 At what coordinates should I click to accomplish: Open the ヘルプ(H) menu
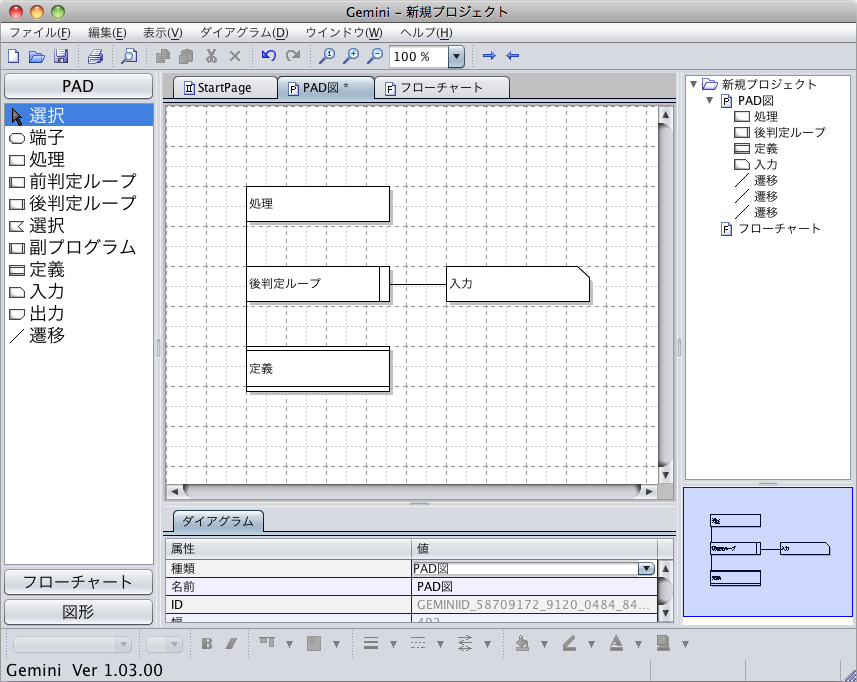[x=426, y=33]
